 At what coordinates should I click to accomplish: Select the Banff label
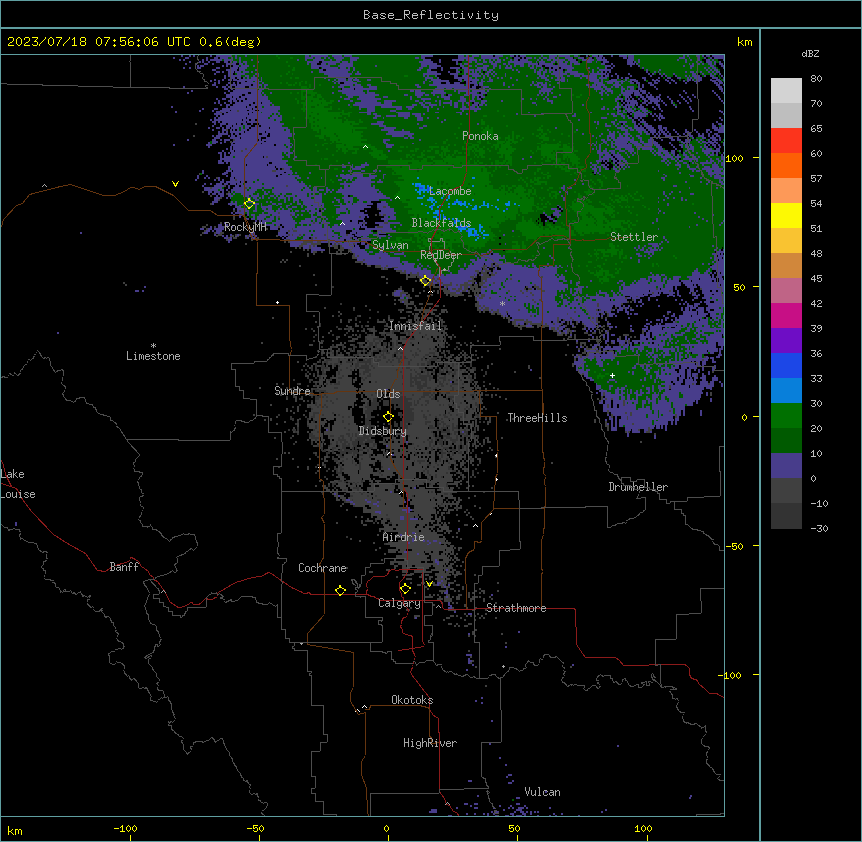point(124,567)
